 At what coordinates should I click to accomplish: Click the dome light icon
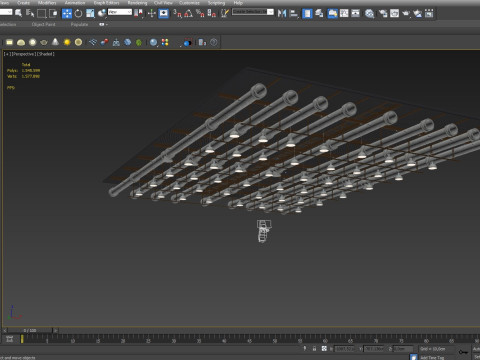pos(21,42)
